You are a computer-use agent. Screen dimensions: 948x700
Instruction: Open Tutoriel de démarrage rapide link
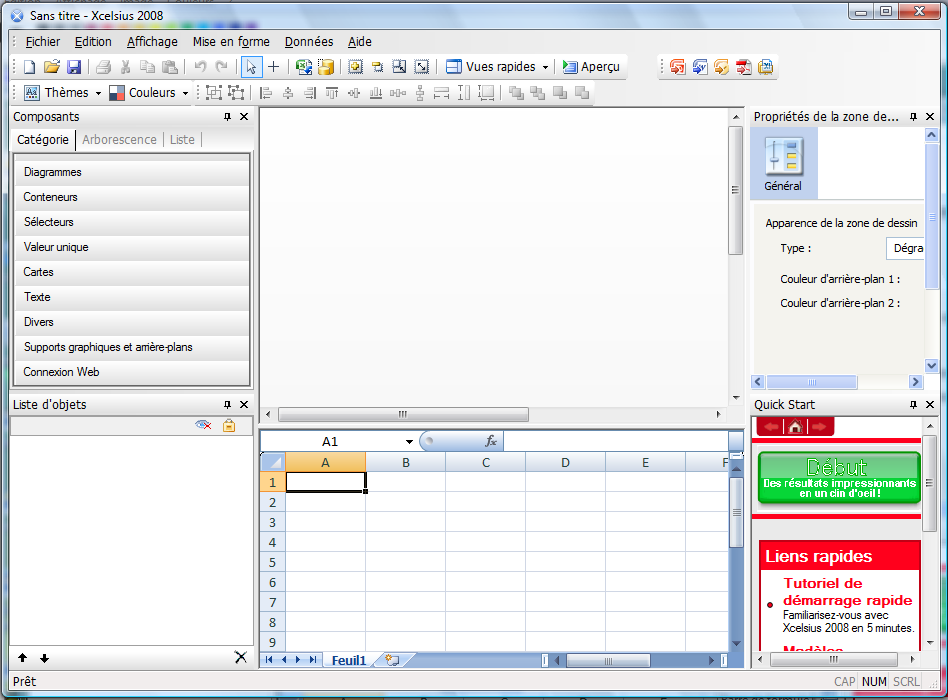[848, 592]
